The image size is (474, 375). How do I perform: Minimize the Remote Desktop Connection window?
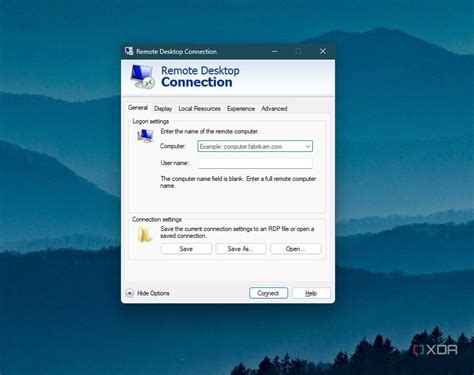click(x=275, y=51)
